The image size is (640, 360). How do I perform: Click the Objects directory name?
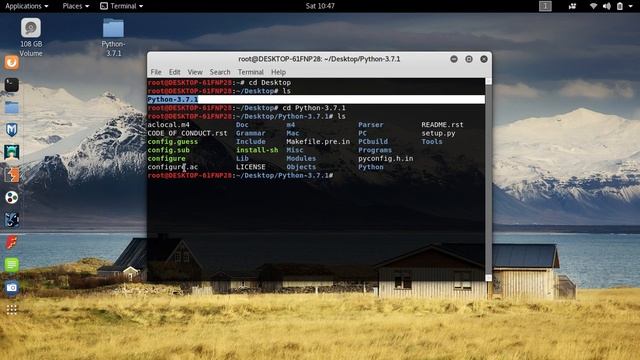(x=301, y=167)
